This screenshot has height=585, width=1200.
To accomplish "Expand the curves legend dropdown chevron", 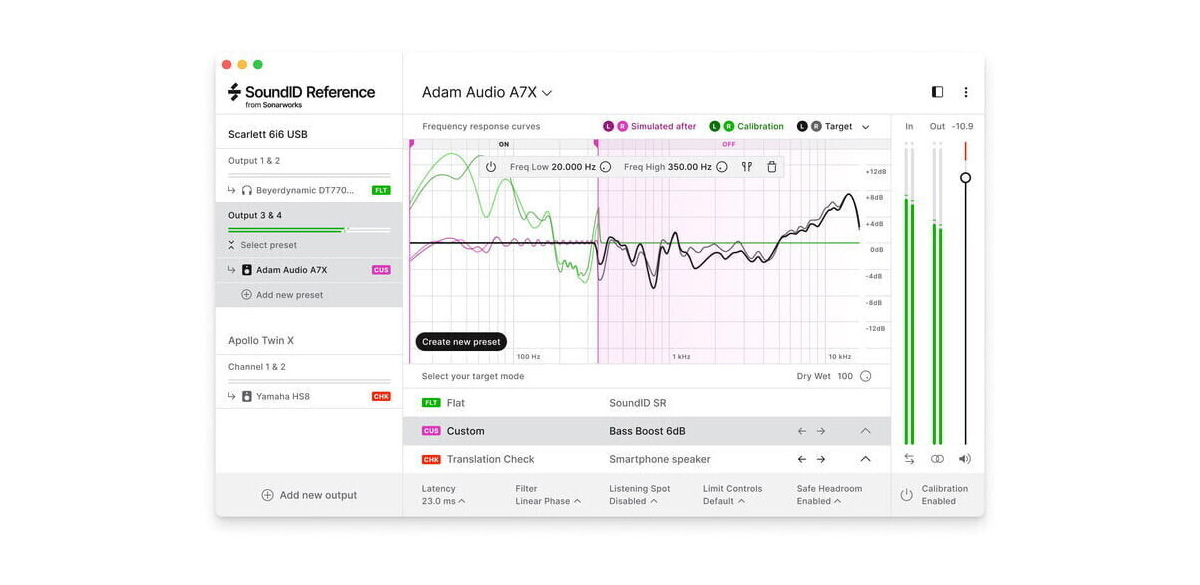I will coord(866,127).
